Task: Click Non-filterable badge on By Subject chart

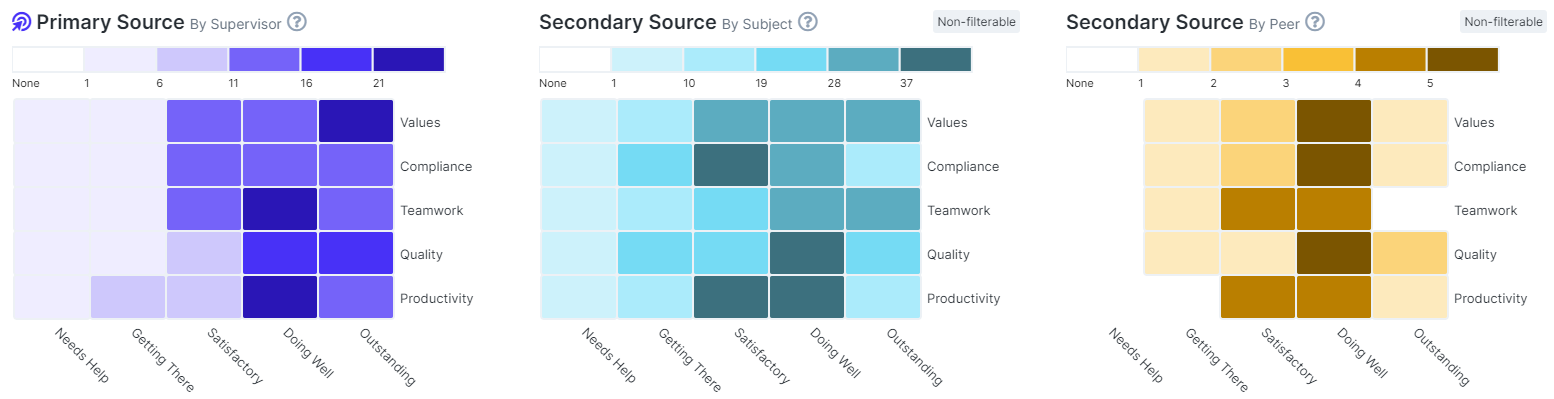Action: pyautogui.click(x=976, y=22)
